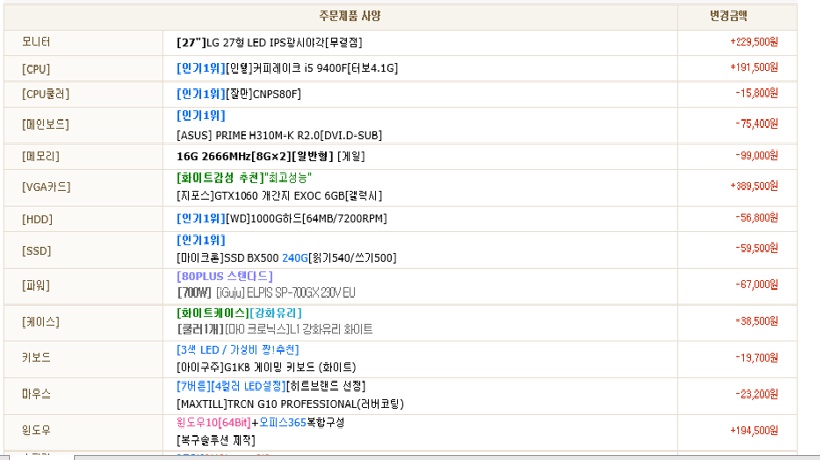Screen dimensions: 825x460
Task: Click the +229,500원 monitor price
Action: click(x=754, y=42)
